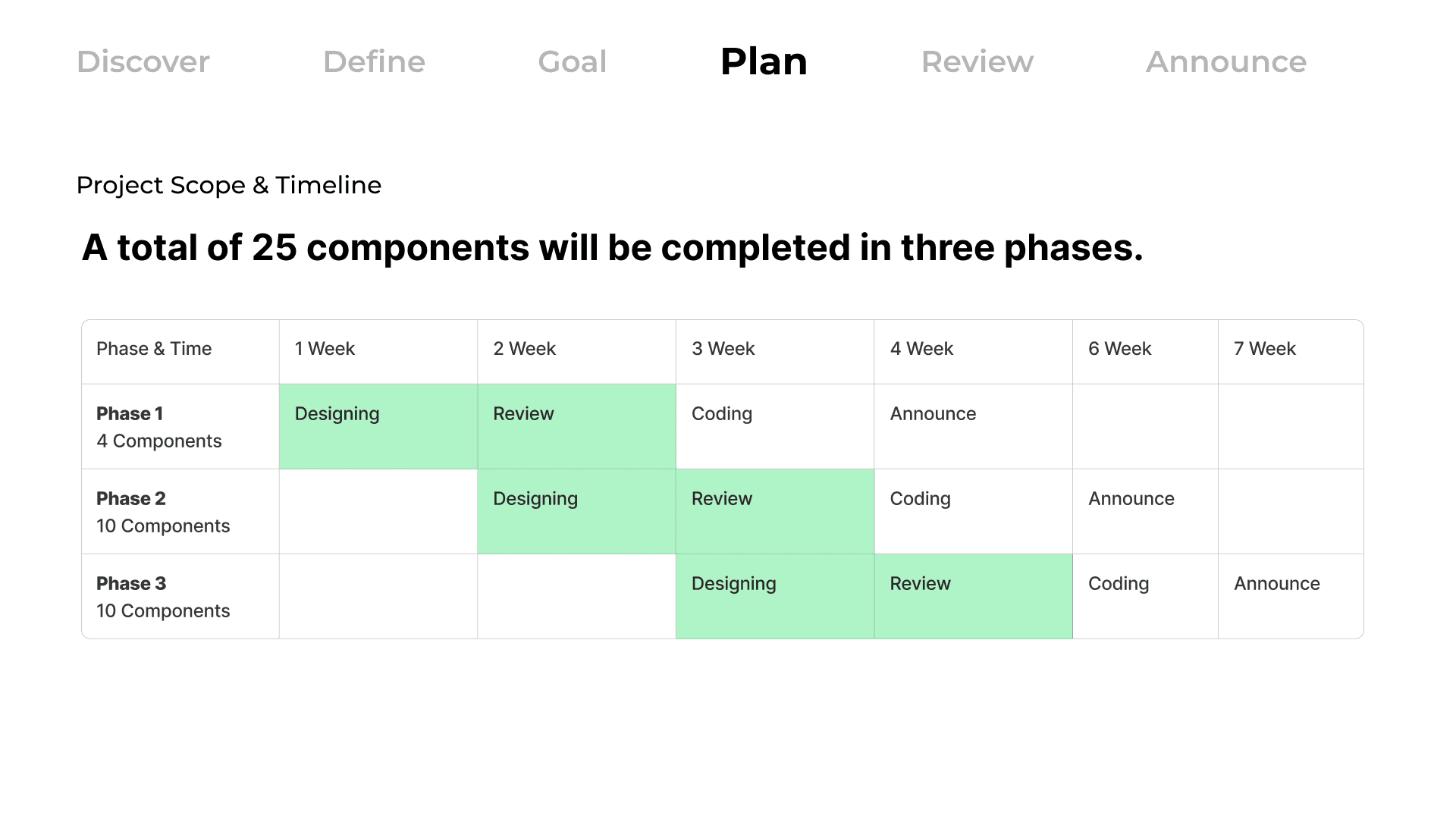Select Phase 1 Coding cell
The width and height of the screenshot is (1456, 819).
click(775, 426)
